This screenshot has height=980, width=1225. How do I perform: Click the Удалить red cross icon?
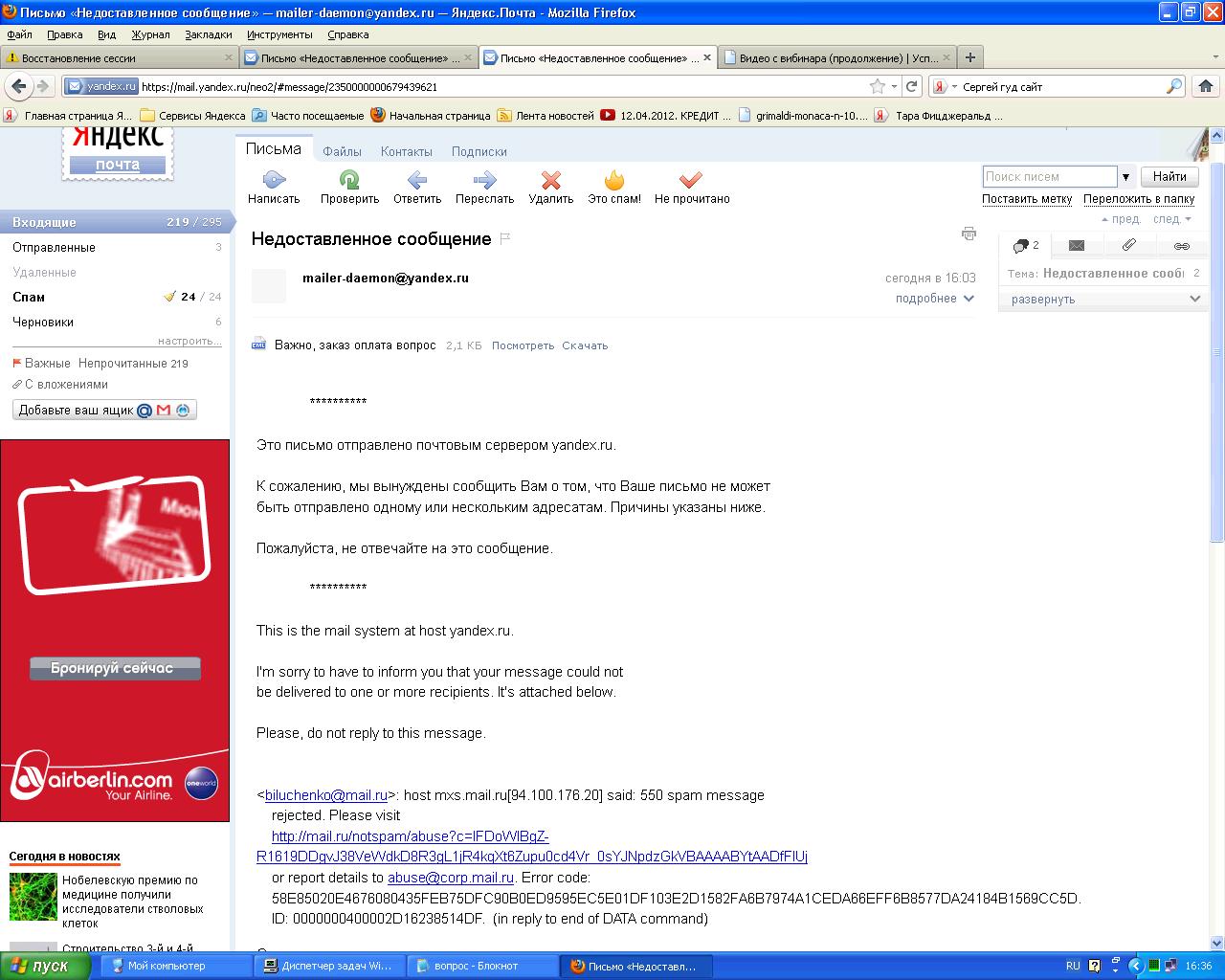550,179
